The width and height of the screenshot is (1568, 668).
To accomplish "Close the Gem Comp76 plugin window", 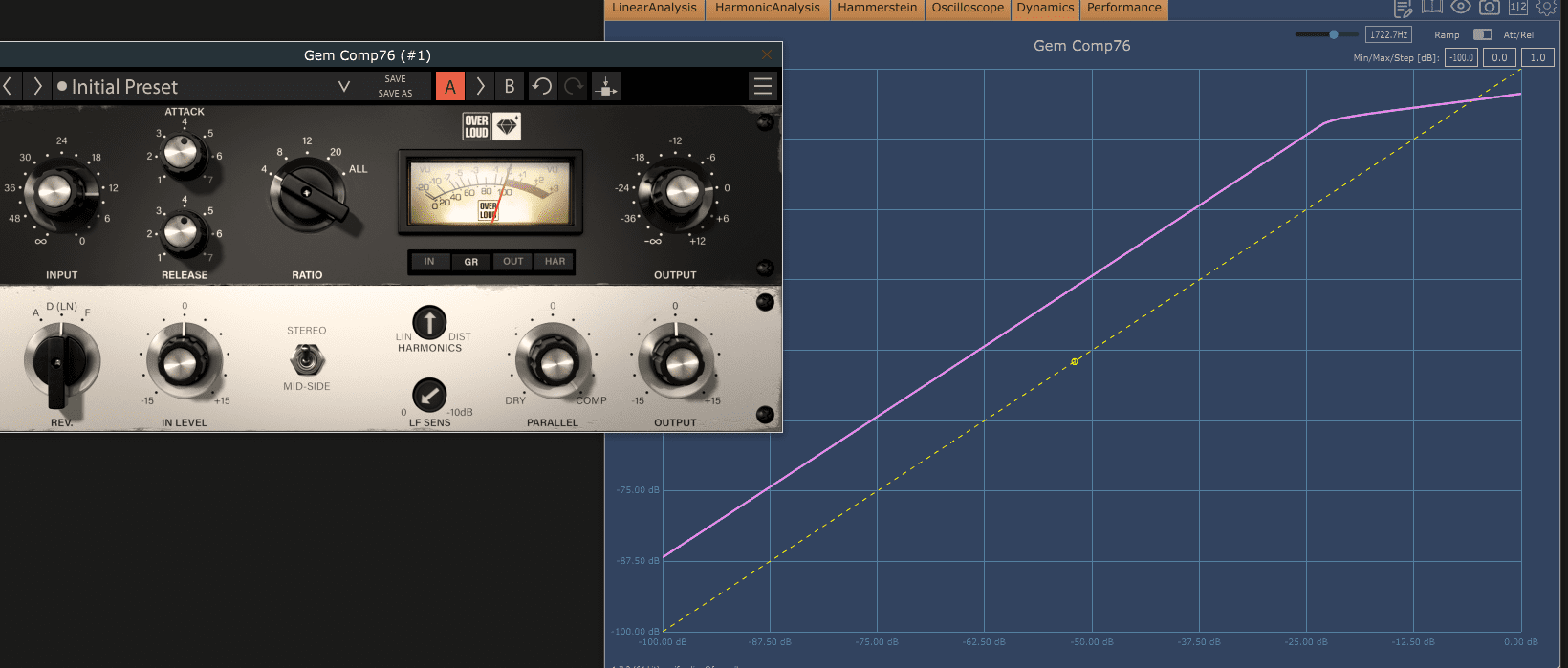I will 767,54.
